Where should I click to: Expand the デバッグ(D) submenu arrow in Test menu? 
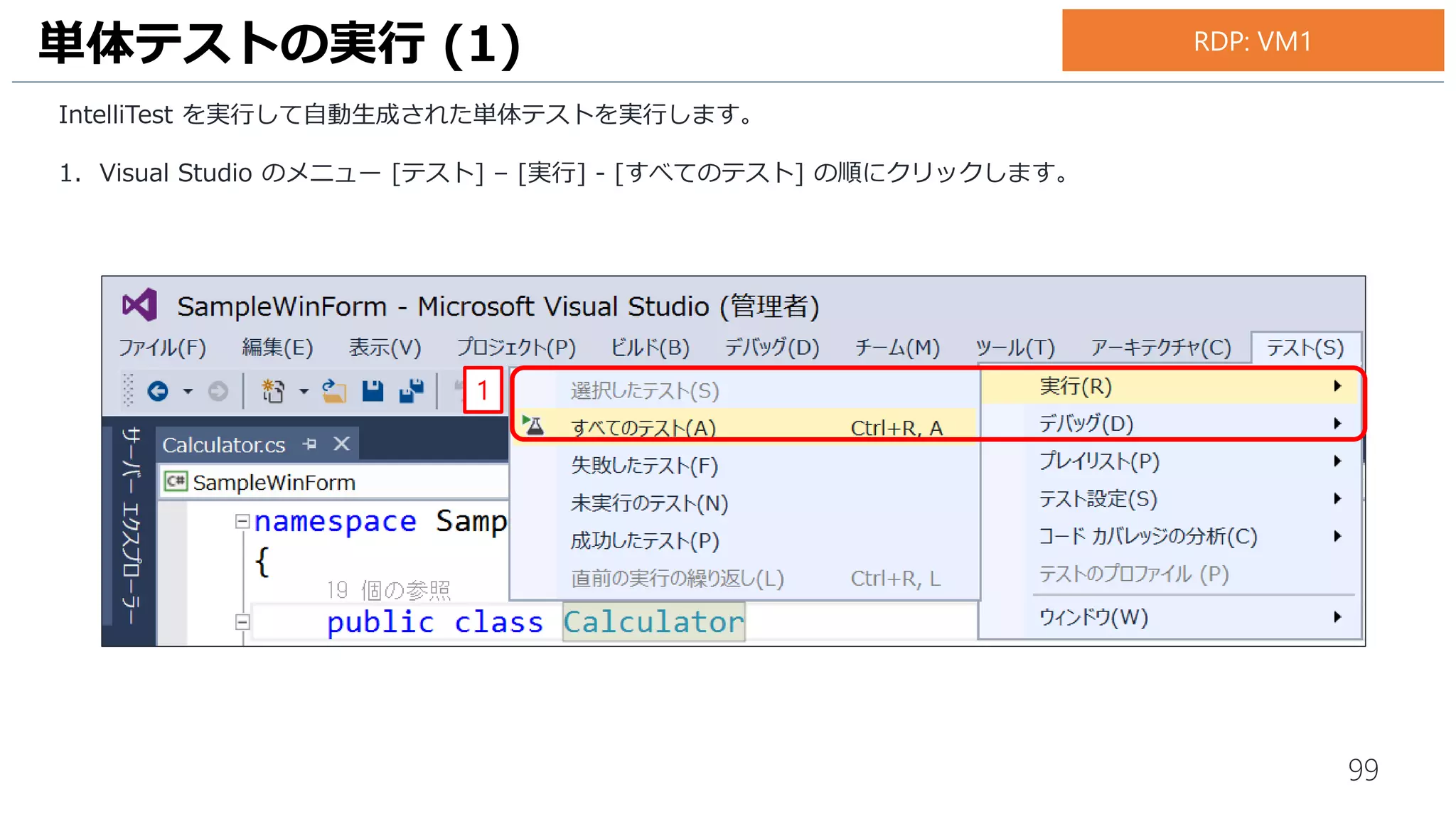1337,424
